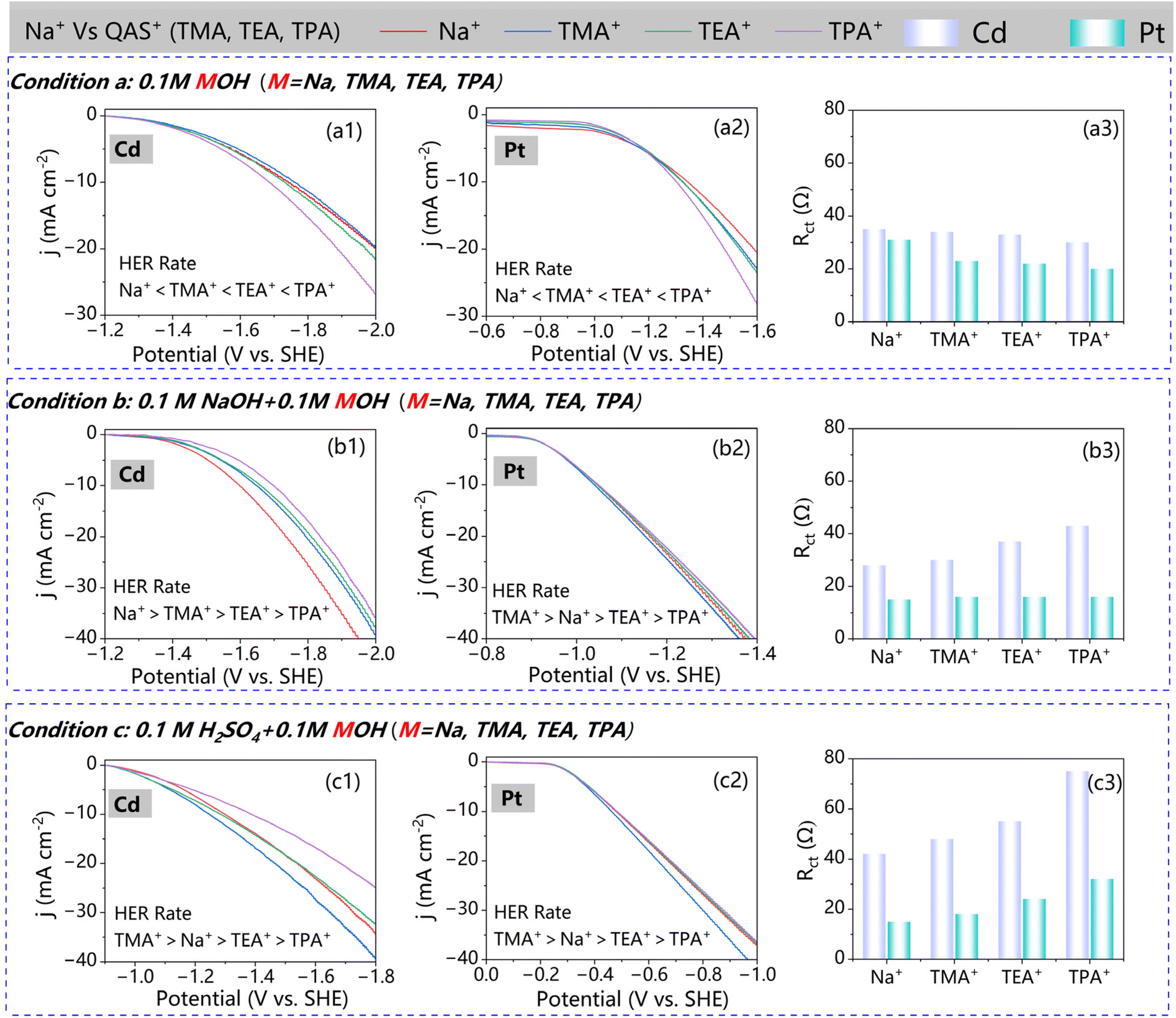Click the 'Condition b: 0.1 M NaOH+0.1M MOH' heading
The image size is (1176, 1018).
pos(198,401)
